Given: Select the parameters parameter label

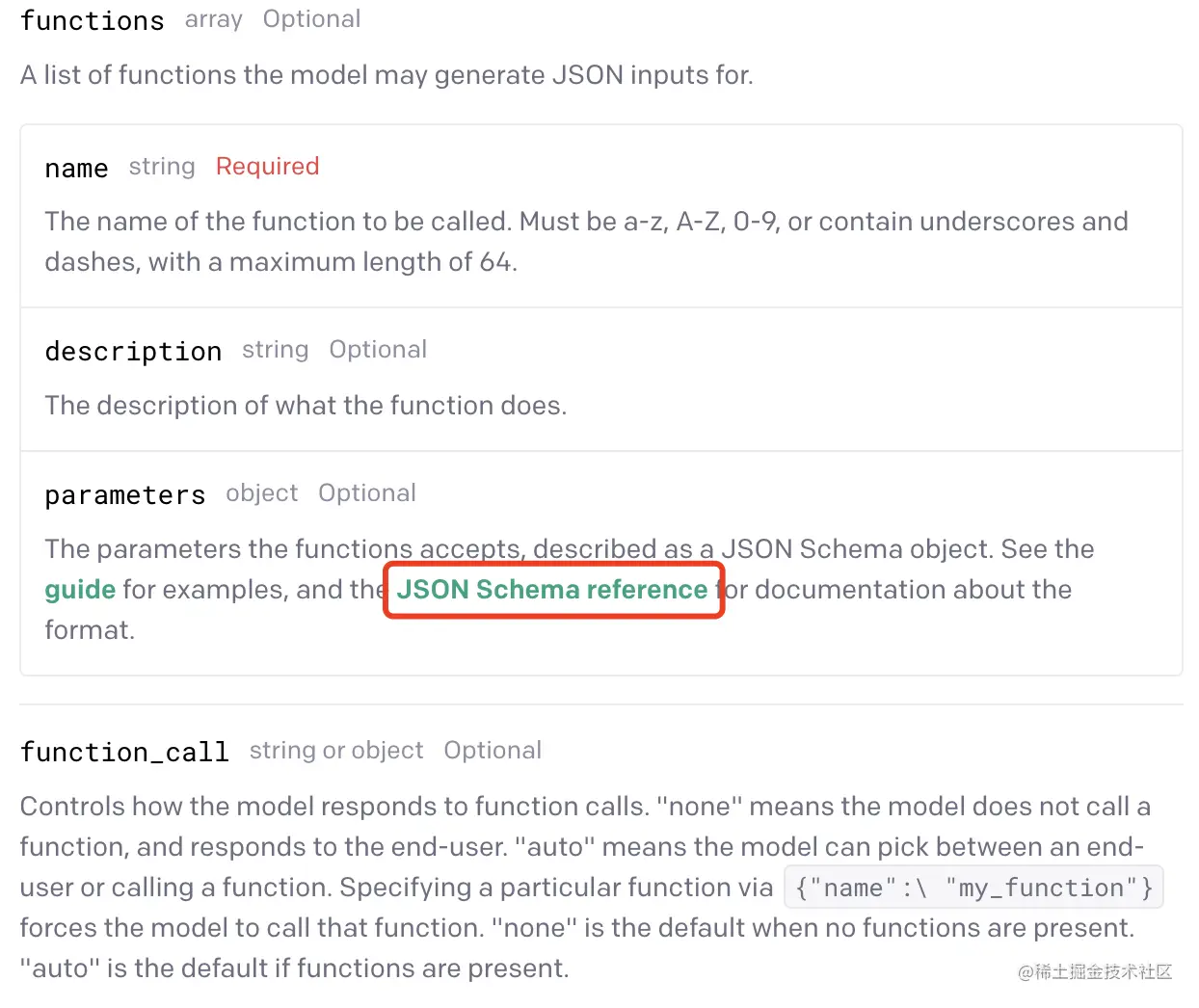Looking at the screenshot, I should 125,494.
